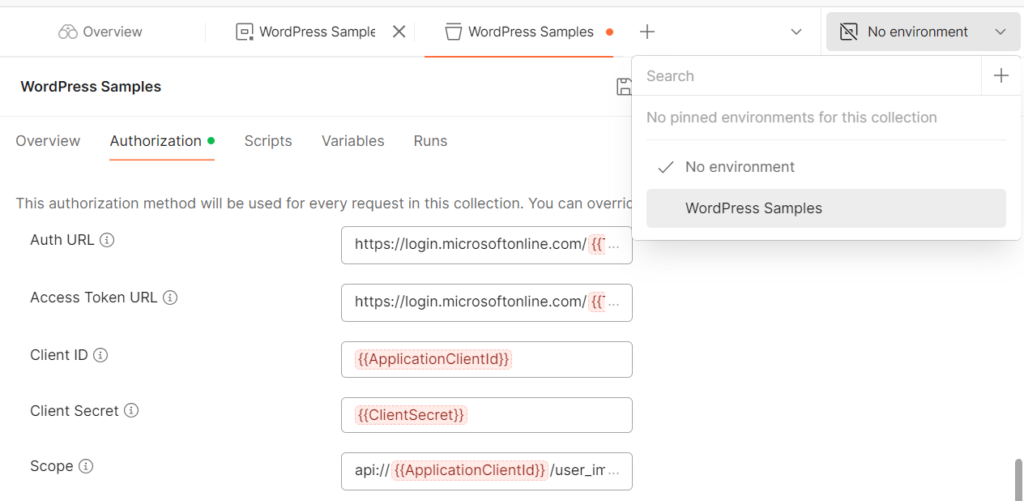1024x501 pixels.
Task: Click the No pinned environments message
Action: point(792,118)
